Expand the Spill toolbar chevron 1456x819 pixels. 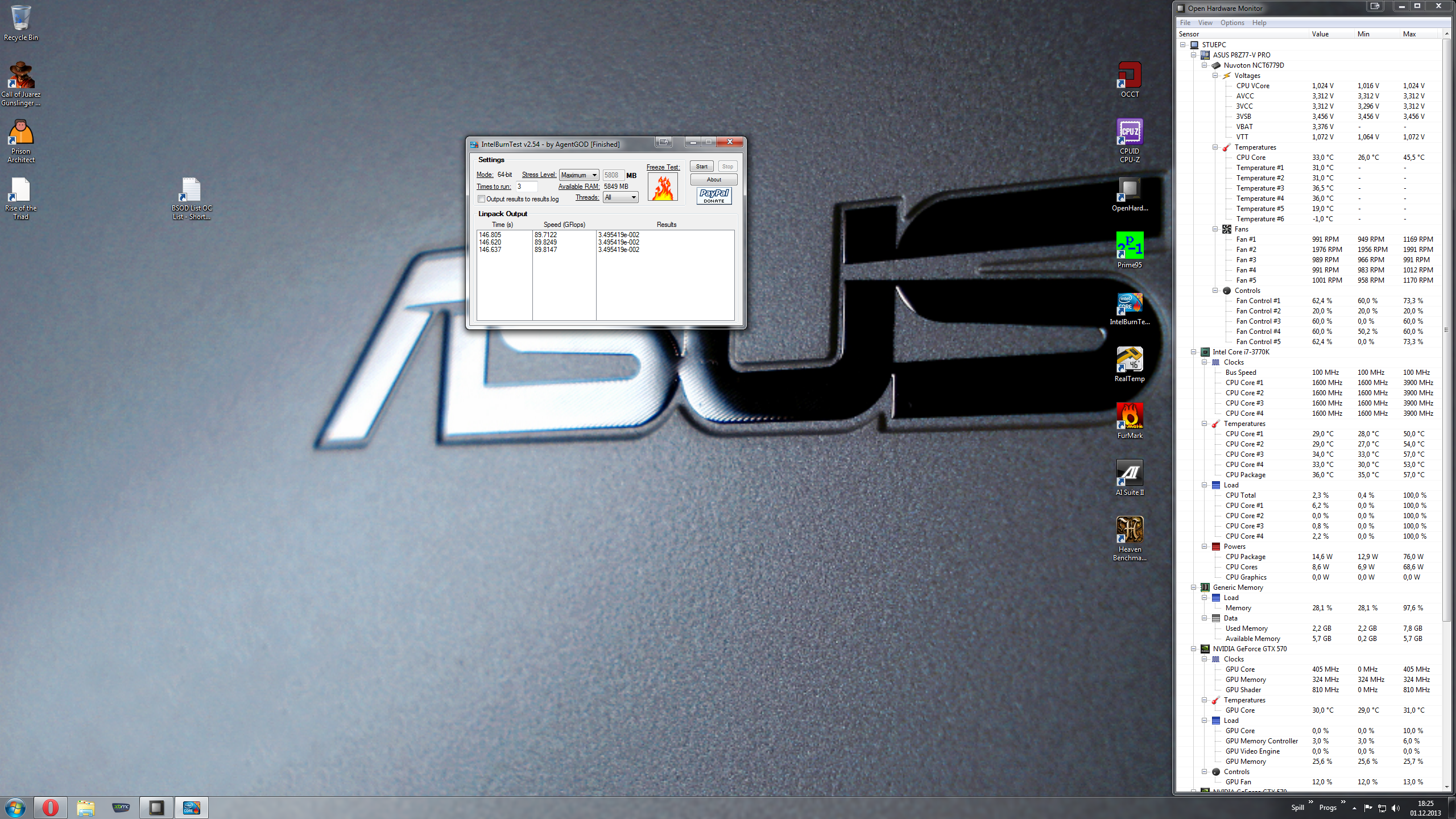(1311, 802)
